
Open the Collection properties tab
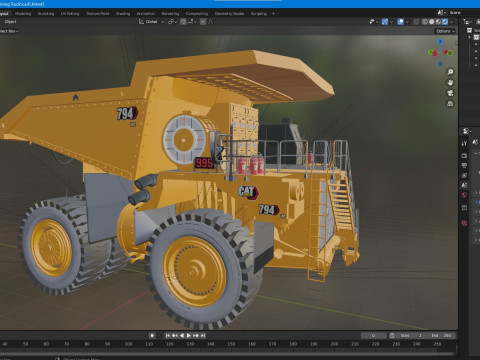point(464,208)
